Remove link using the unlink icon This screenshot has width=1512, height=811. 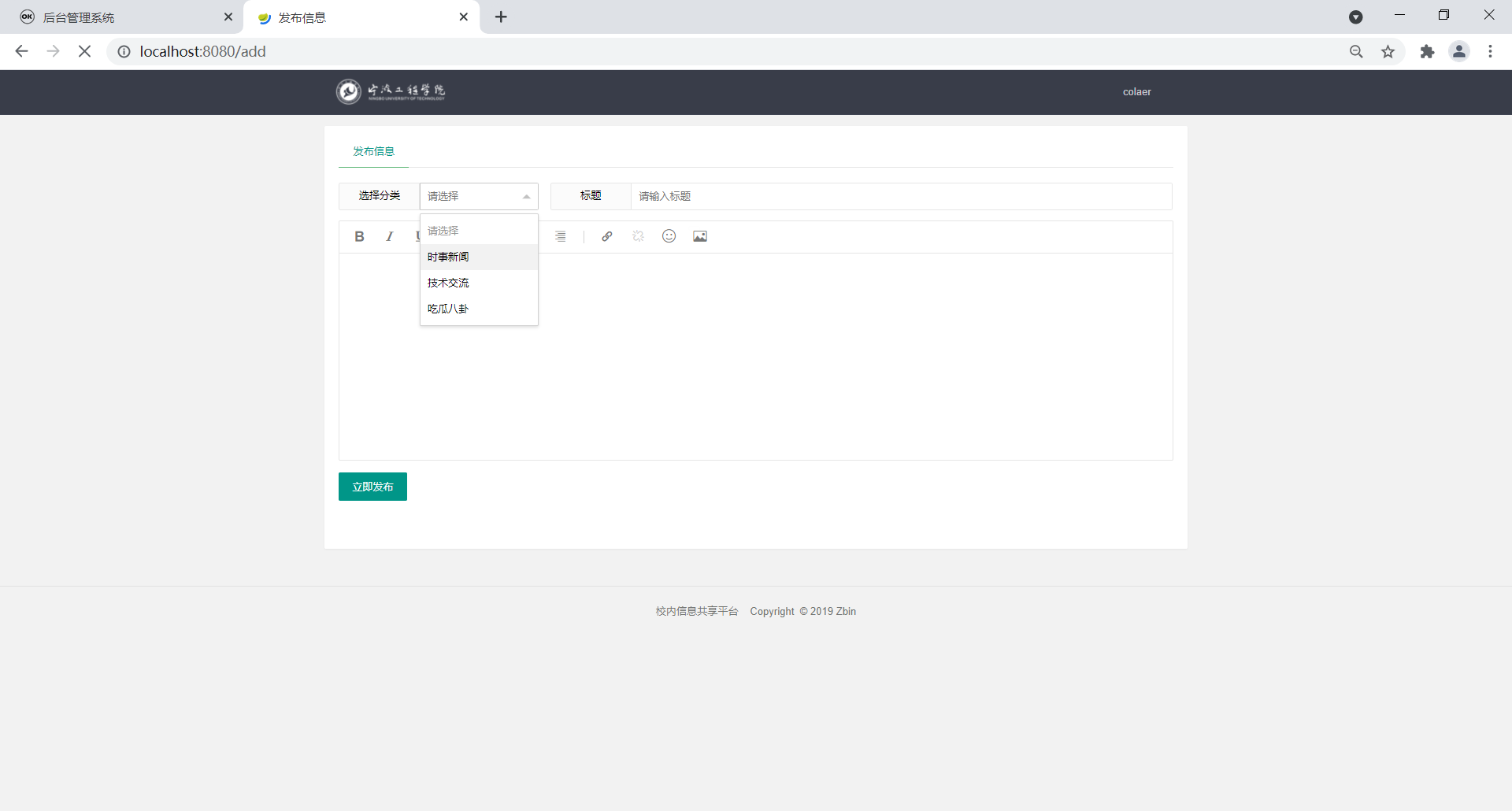pyautogui.click(x=638, y=236)
